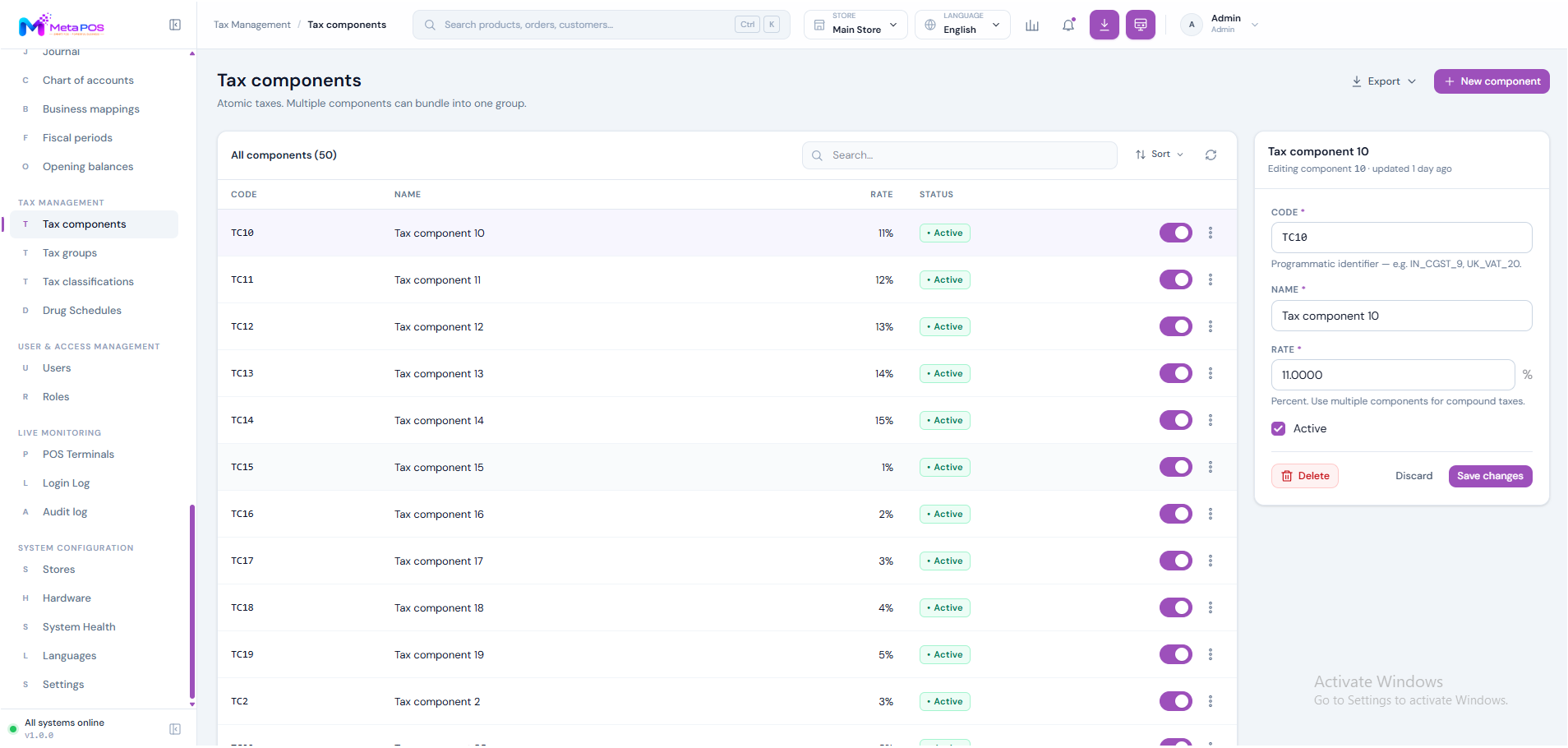Open Tax classifications page
1568x748 pixels.
[88, 282]
